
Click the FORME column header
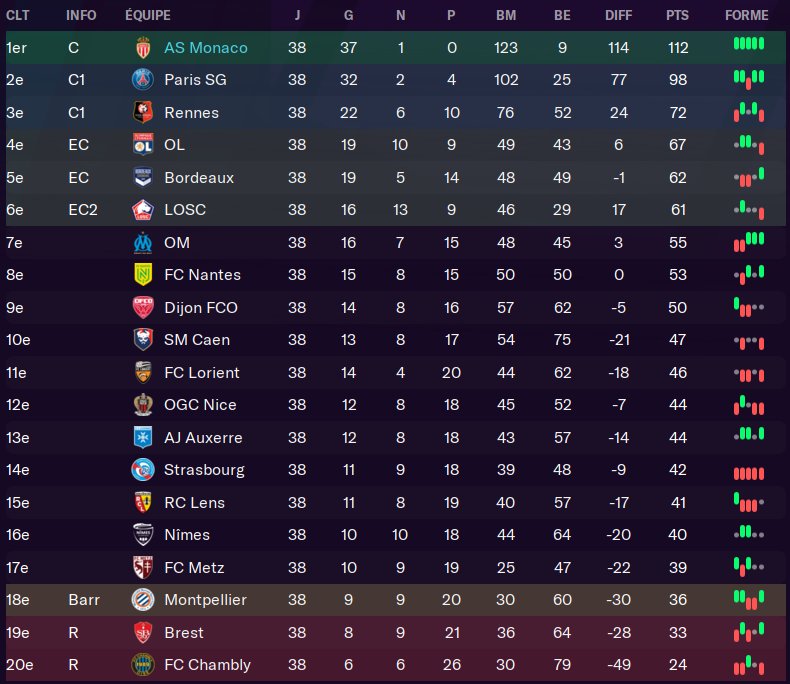tap(747, 16)
